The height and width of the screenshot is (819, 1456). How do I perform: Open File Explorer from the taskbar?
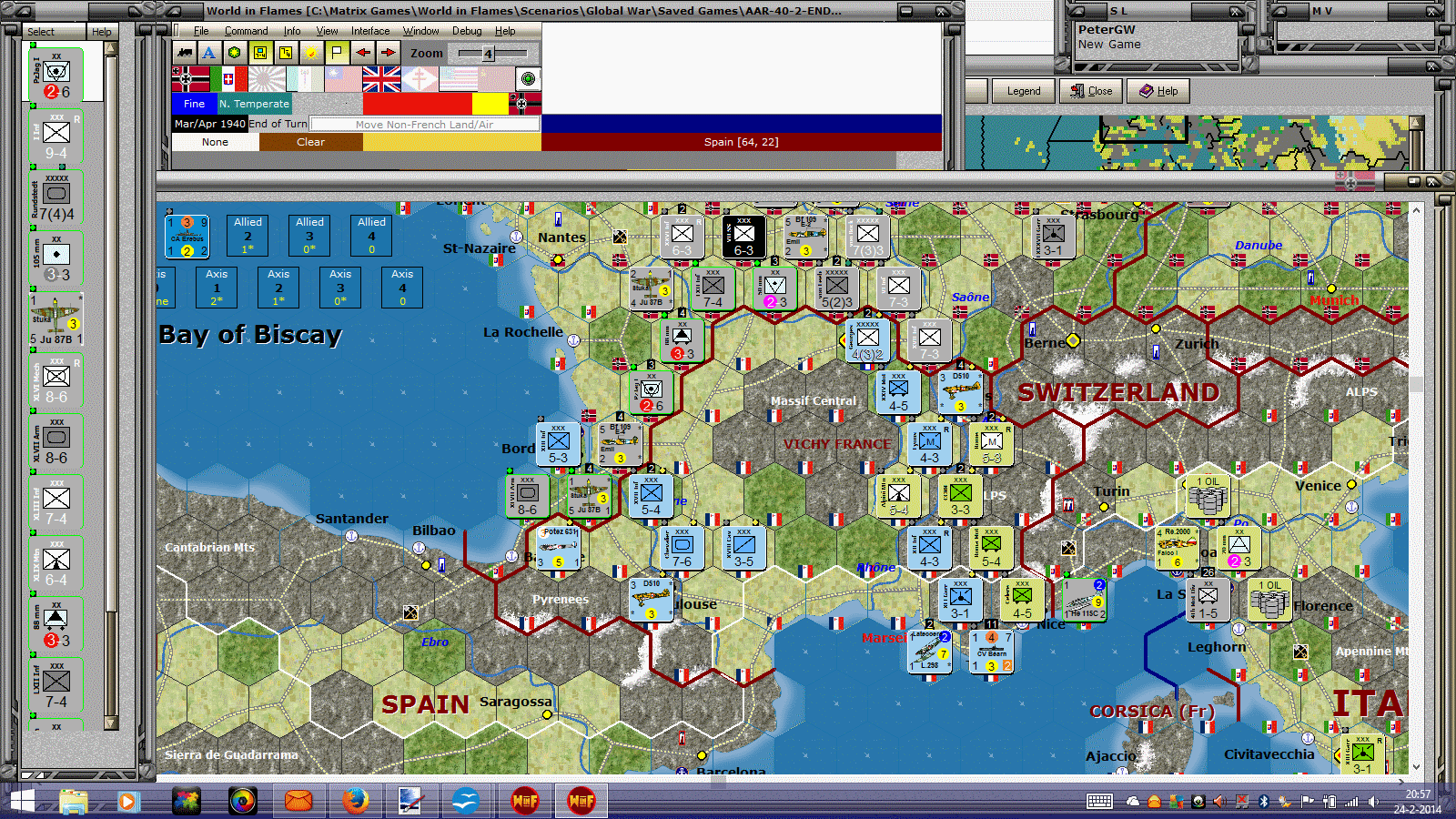point(74,801)
